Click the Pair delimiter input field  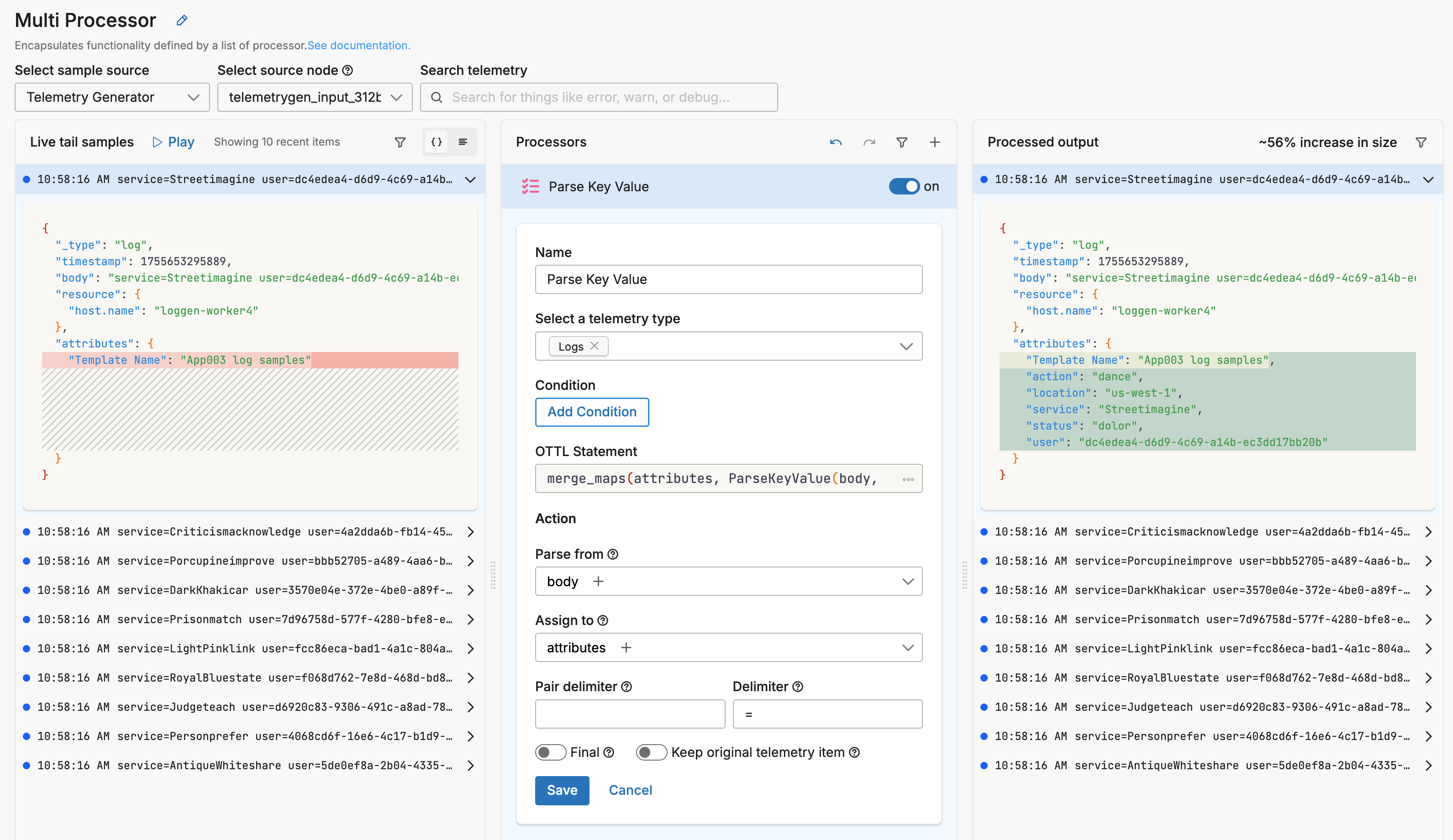tap(630, 714)
